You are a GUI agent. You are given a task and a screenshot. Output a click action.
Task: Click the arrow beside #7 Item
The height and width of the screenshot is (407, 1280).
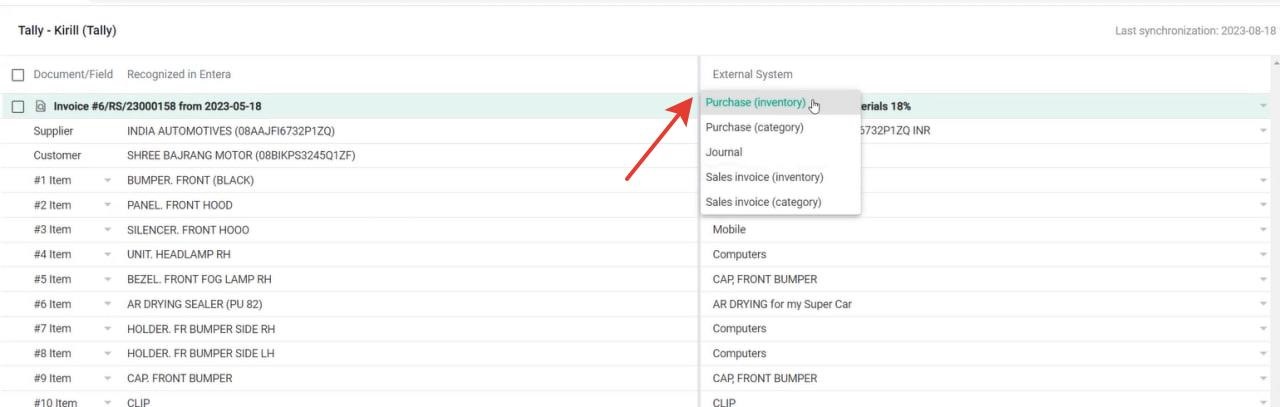[107, 329]
